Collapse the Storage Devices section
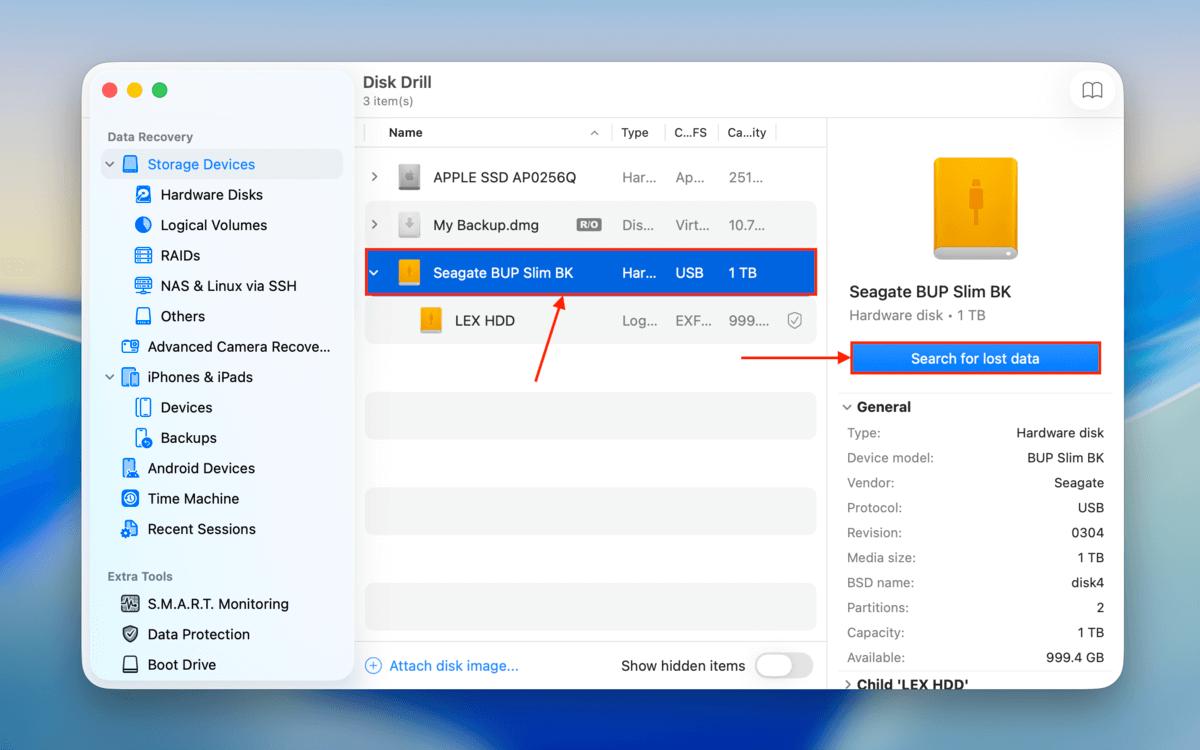The height and width of the screenshot is (750, 1200). coord(108,163)
